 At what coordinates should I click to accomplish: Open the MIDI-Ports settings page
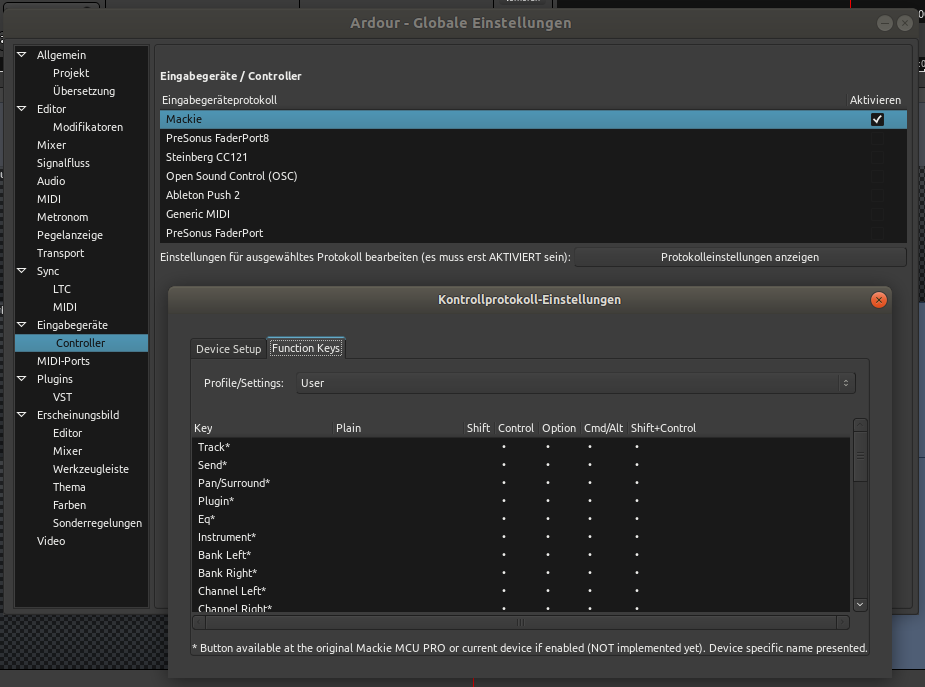(x=63, y=361)
